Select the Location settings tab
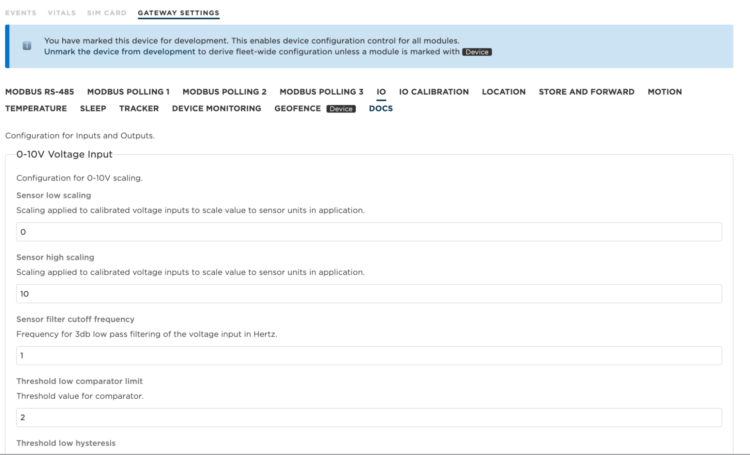 point(503,92)
